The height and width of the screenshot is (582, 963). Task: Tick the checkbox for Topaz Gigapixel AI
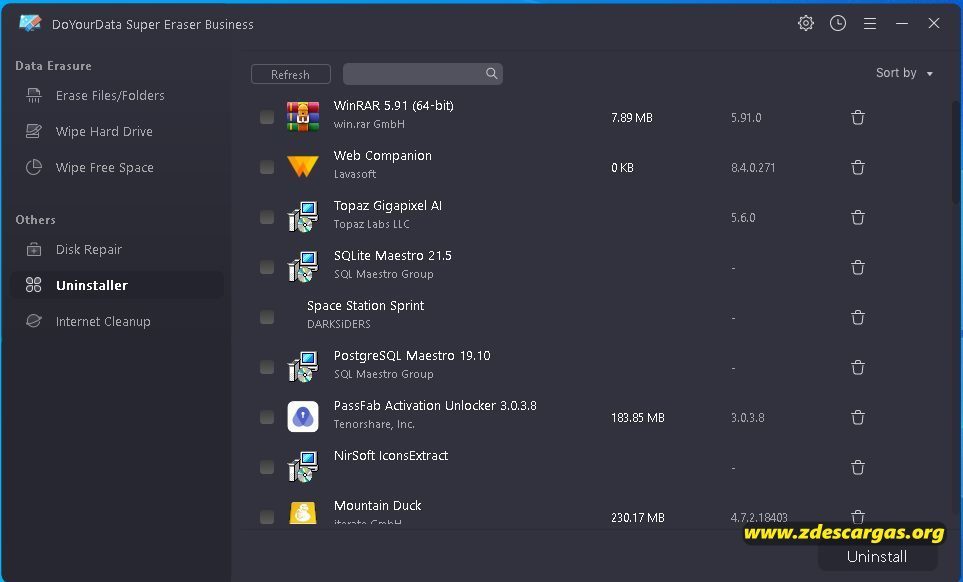click(x=267, y=217)
